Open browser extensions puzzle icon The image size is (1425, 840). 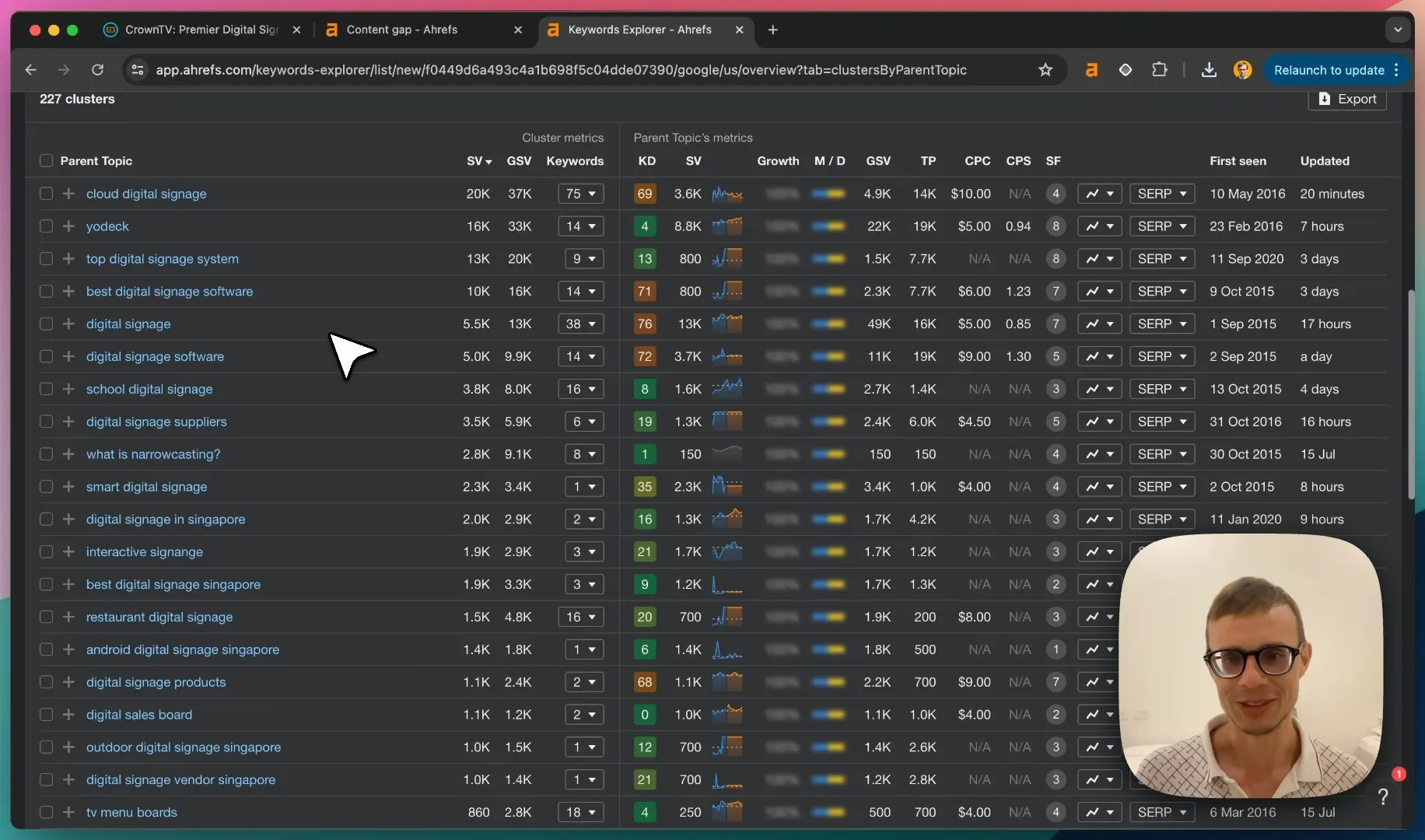tap(1160, 70)
